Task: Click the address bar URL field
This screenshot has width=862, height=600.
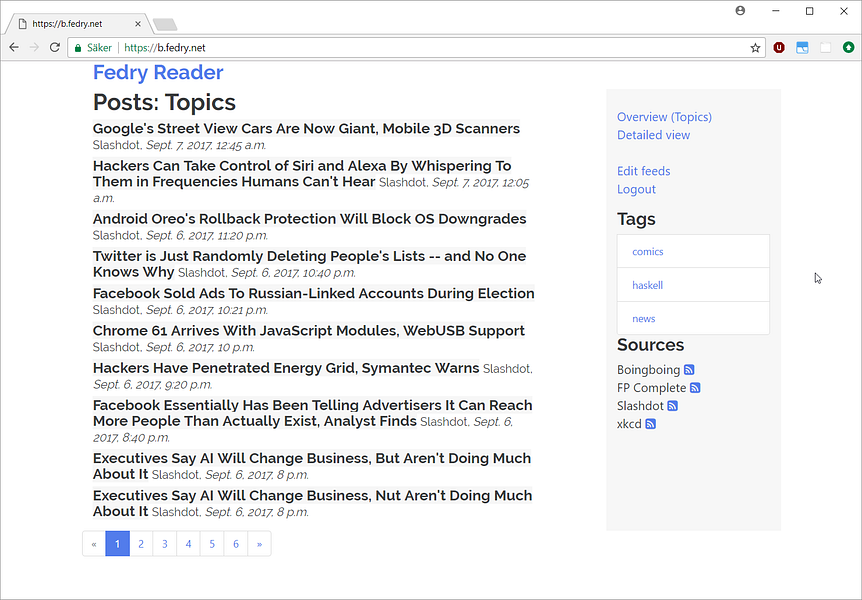Action: 400,48
